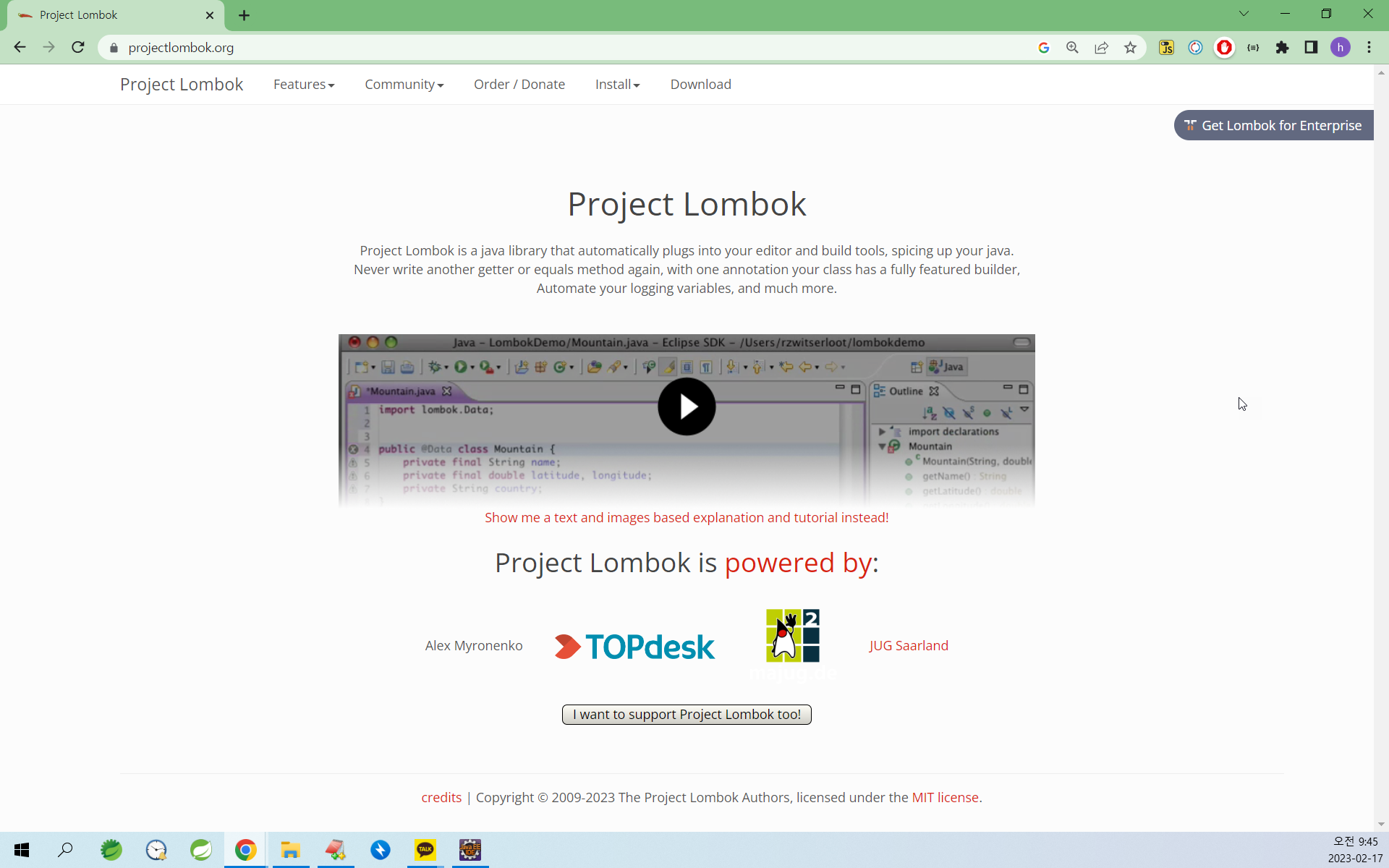The image size is (1389, 868).
Task: Open Windows taskbar search
Action: pos(66,850)
